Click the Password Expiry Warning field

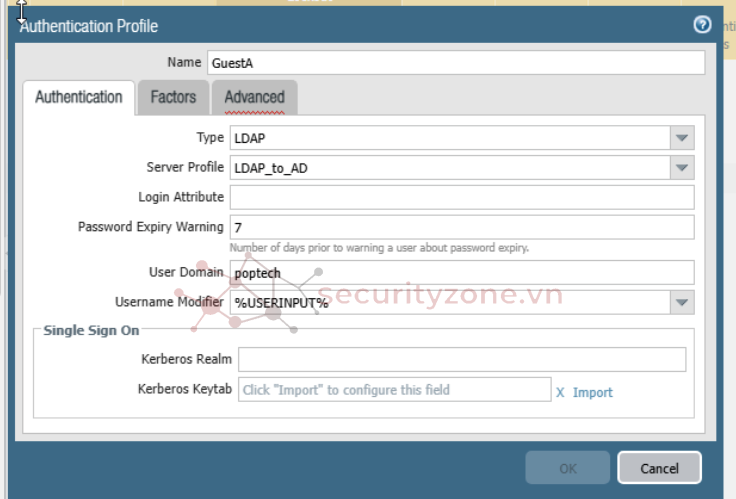coord(461,227)
